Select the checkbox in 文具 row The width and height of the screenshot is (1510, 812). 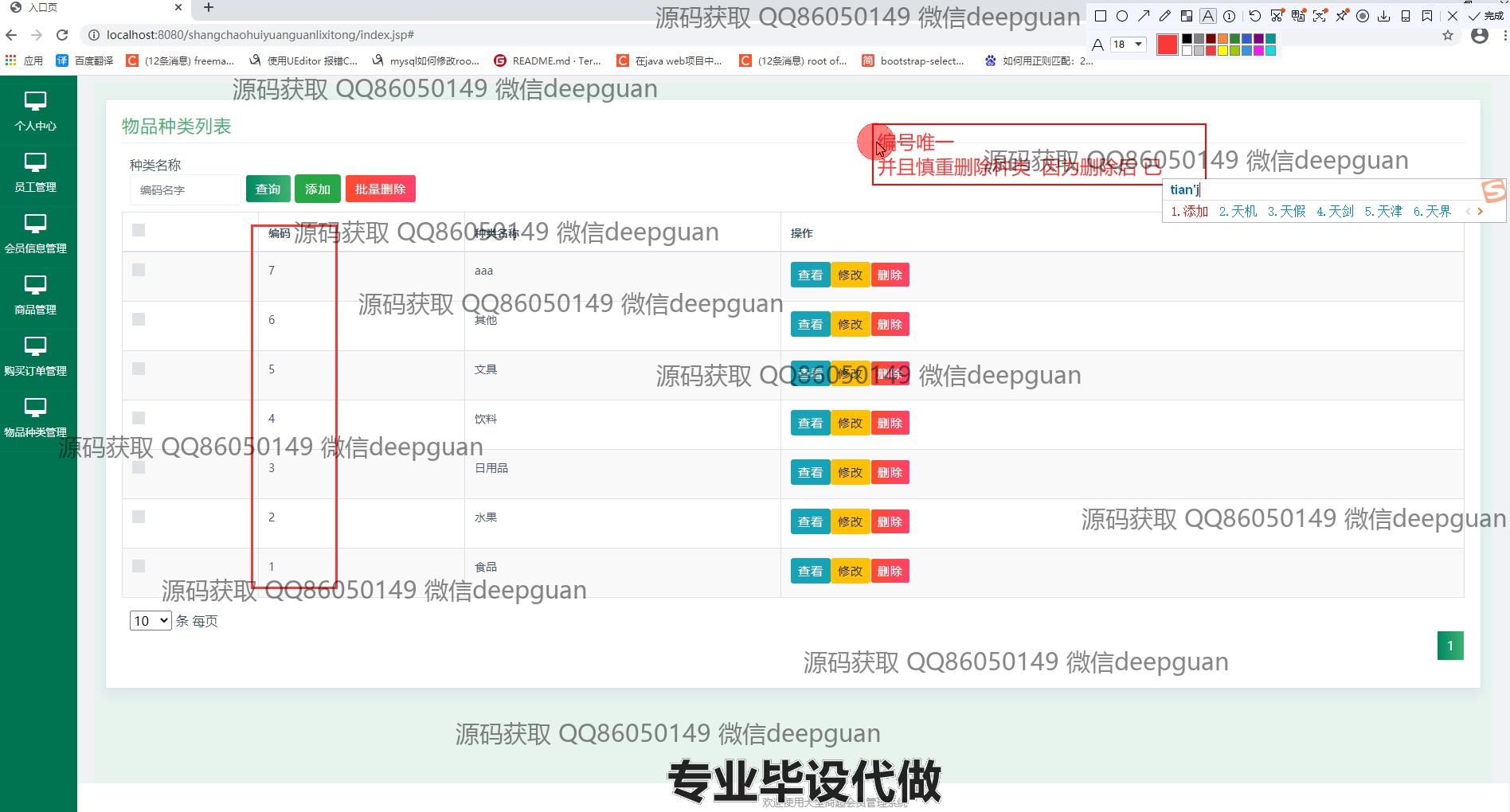pos(139,369)
